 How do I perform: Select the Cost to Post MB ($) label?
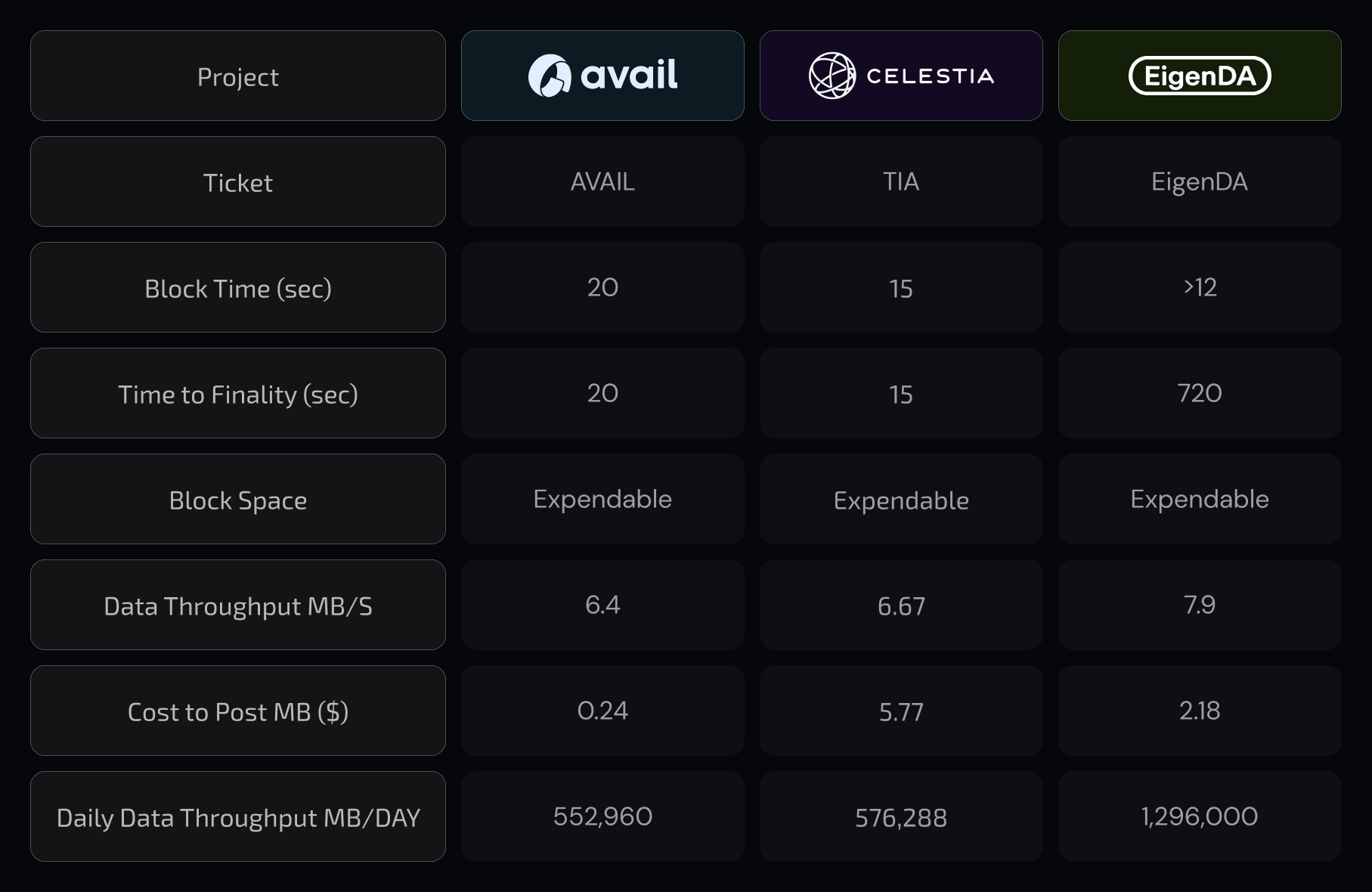(x=237, y=711)
